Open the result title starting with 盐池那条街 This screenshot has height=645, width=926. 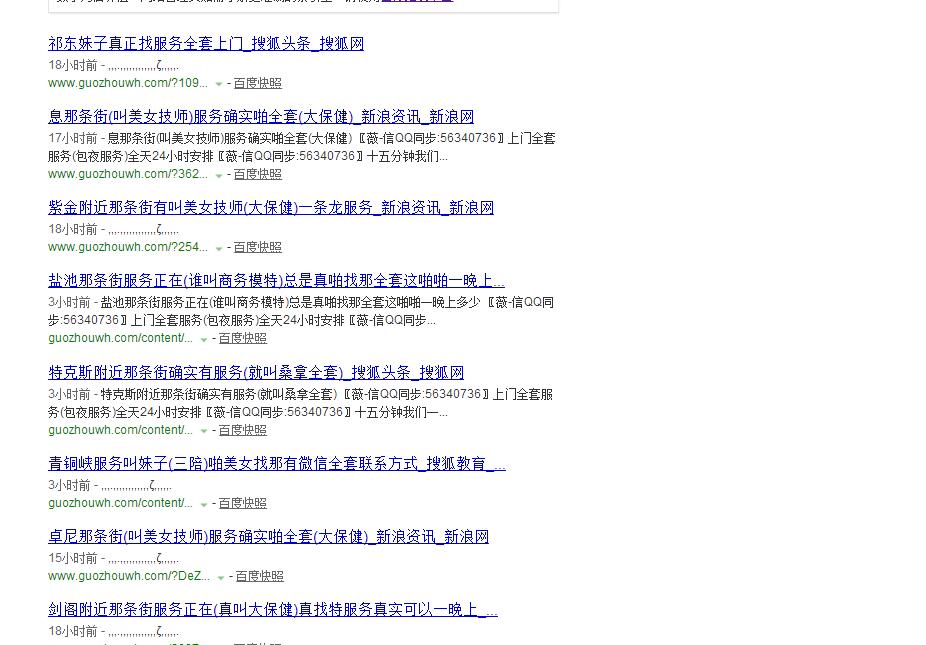coord(276,280)
